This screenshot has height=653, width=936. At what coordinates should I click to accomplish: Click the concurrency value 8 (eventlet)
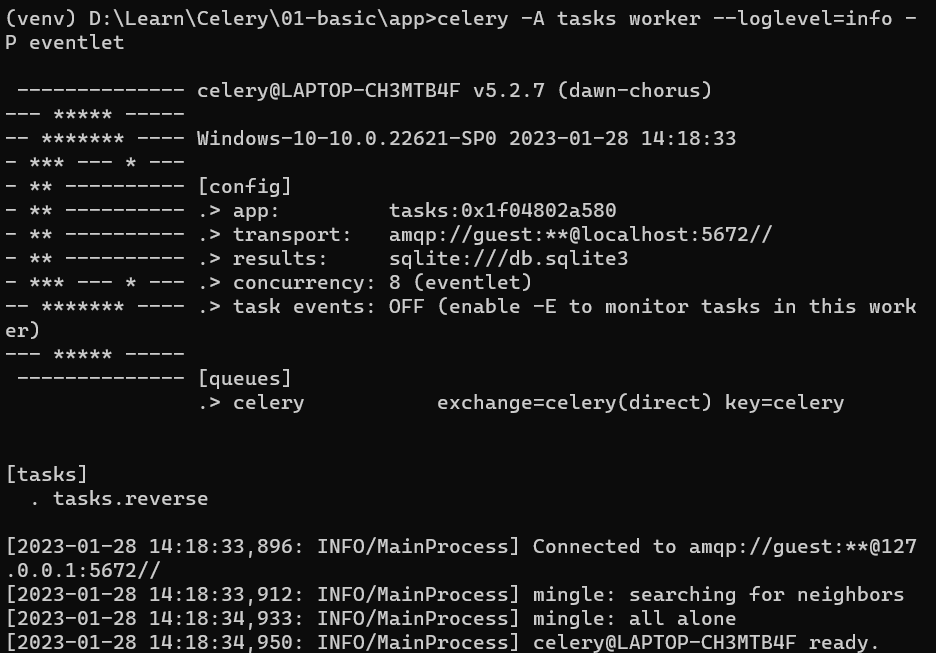460,282
